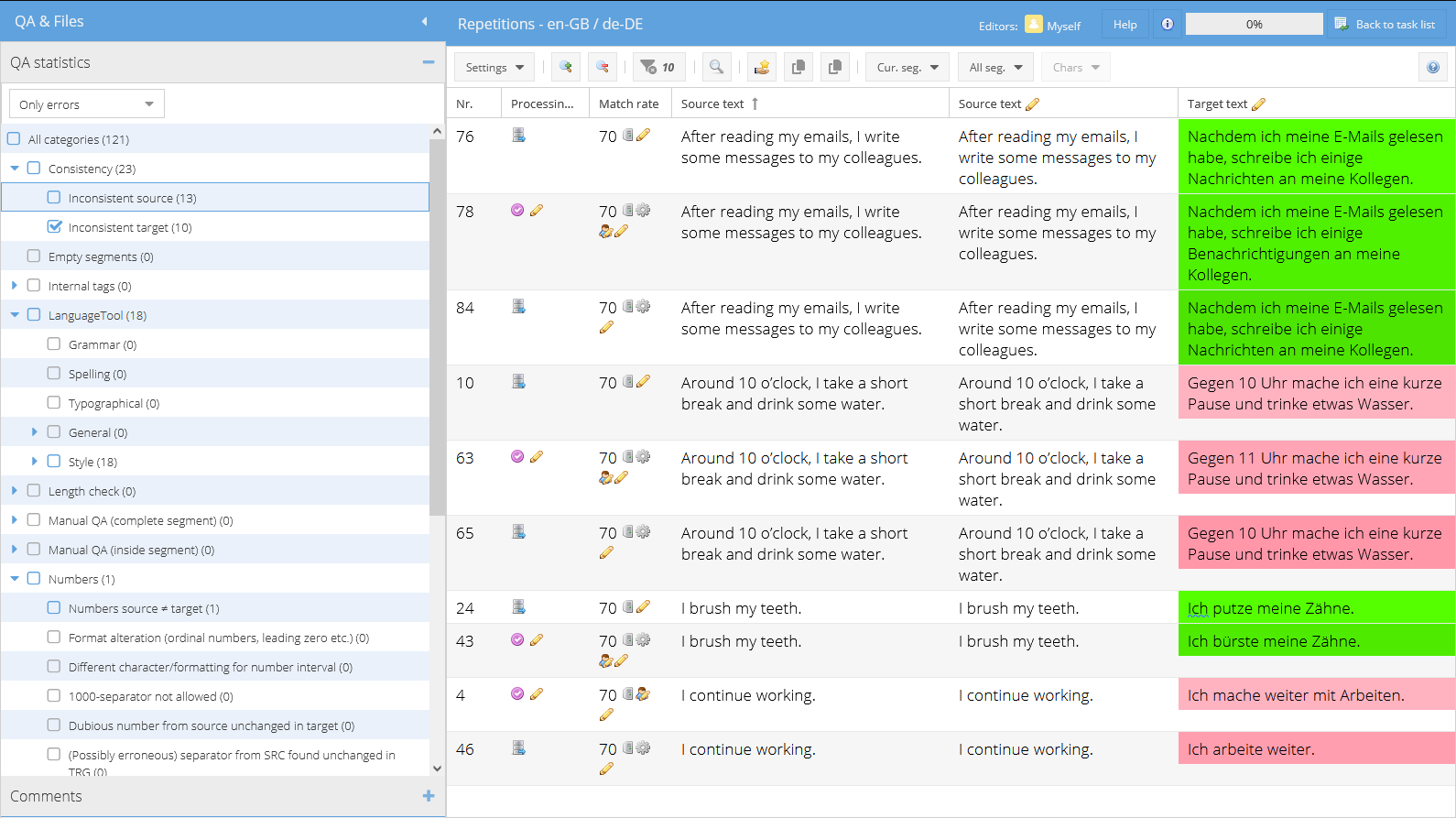Click the server processing icon in row 76

pos(518,135)
